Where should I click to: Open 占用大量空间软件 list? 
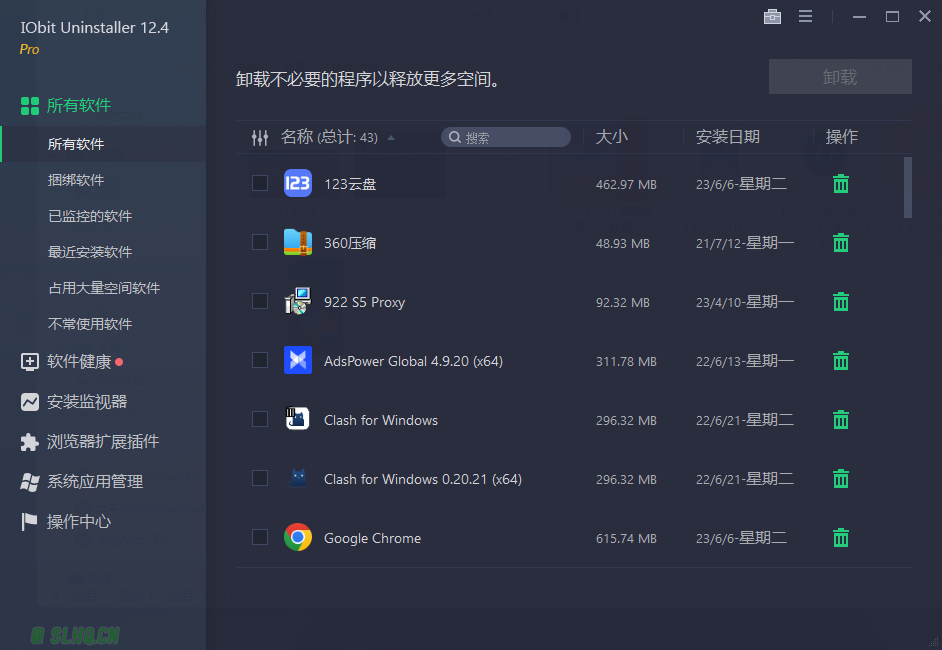click(103, 288)
